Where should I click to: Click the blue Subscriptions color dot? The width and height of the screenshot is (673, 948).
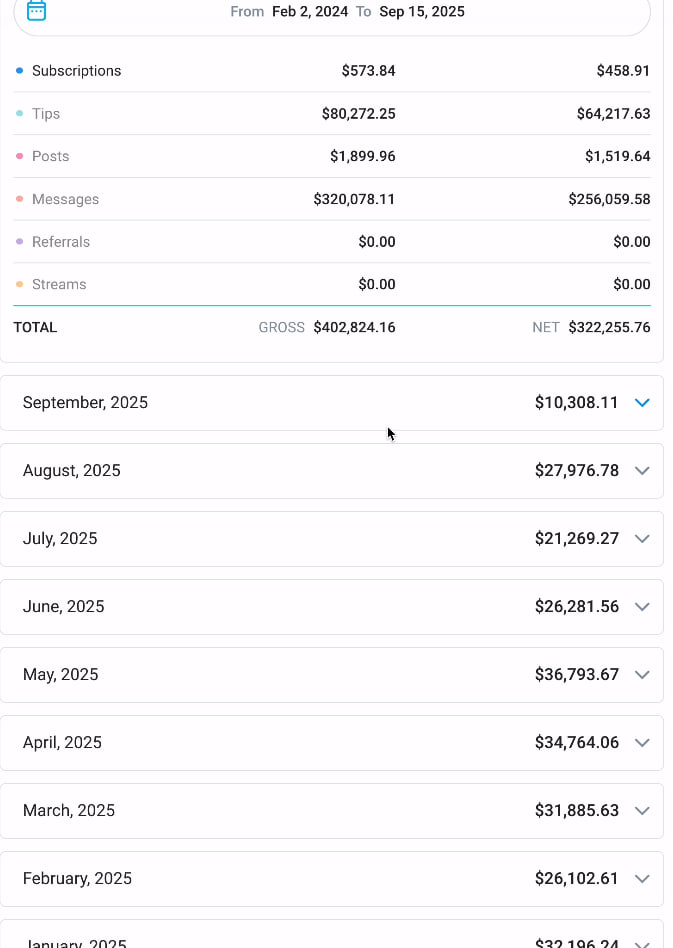point(19,71)
